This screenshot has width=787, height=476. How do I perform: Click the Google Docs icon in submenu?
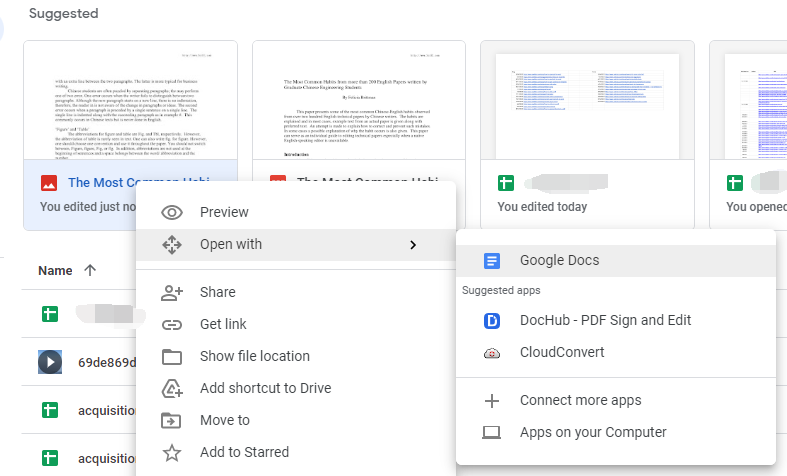click(x=492, y=261)
